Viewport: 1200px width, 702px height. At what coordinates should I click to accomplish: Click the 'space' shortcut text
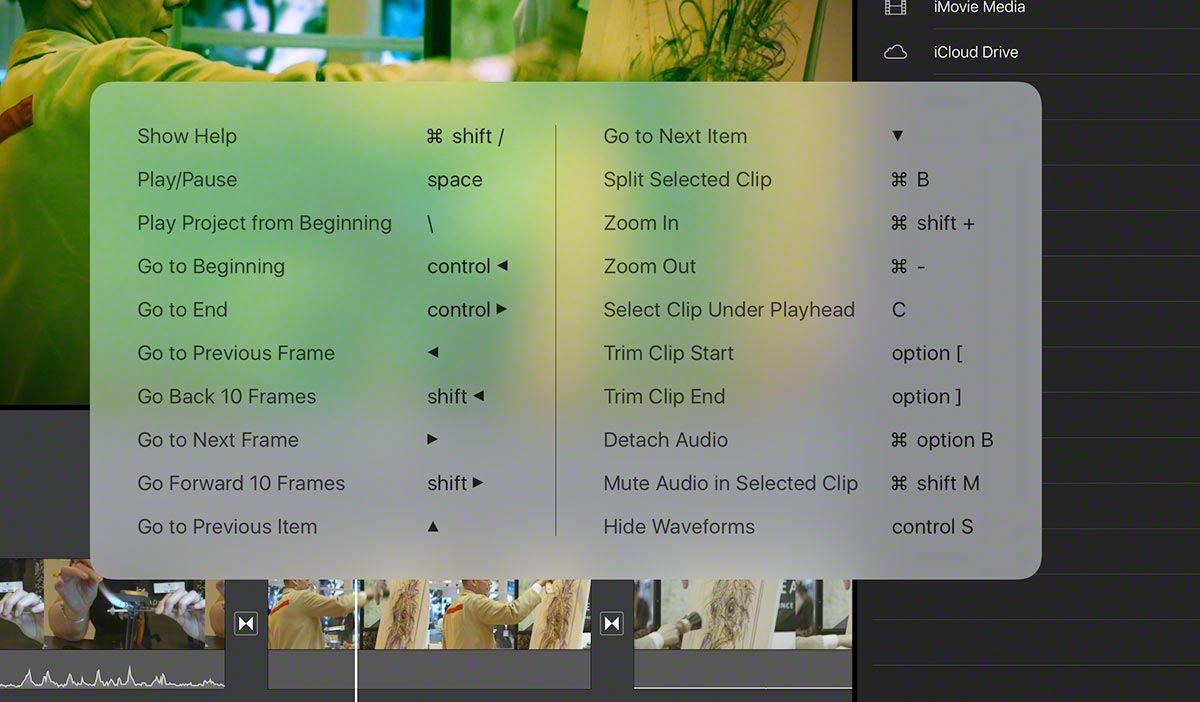click(455, 180)
